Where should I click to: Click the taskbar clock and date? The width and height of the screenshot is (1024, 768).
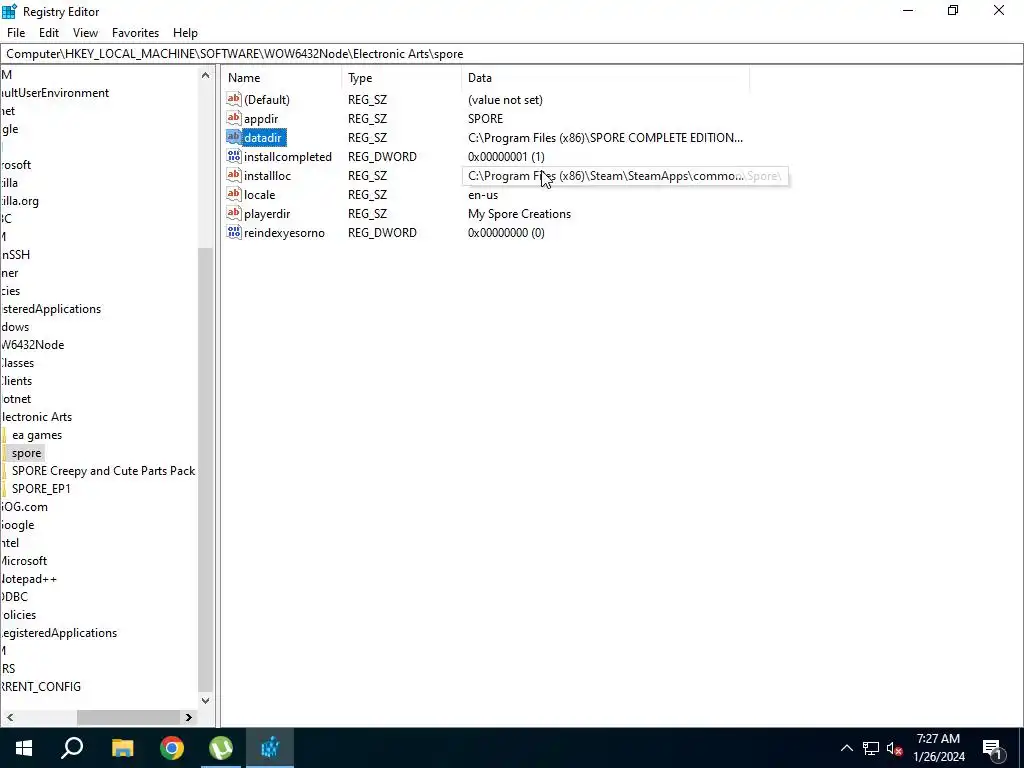point(938,748)
